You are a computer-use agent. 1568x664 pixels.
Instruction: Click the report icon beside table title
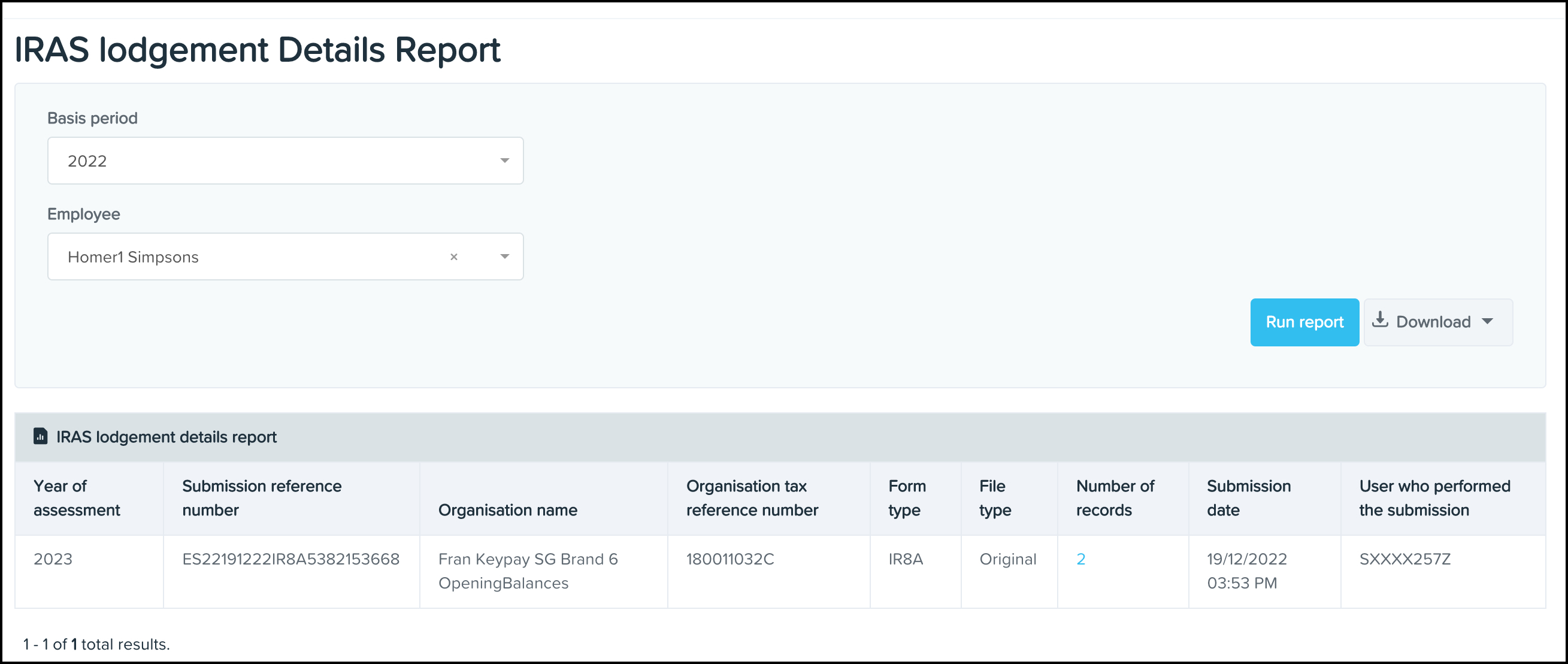[x=40, y=436]
